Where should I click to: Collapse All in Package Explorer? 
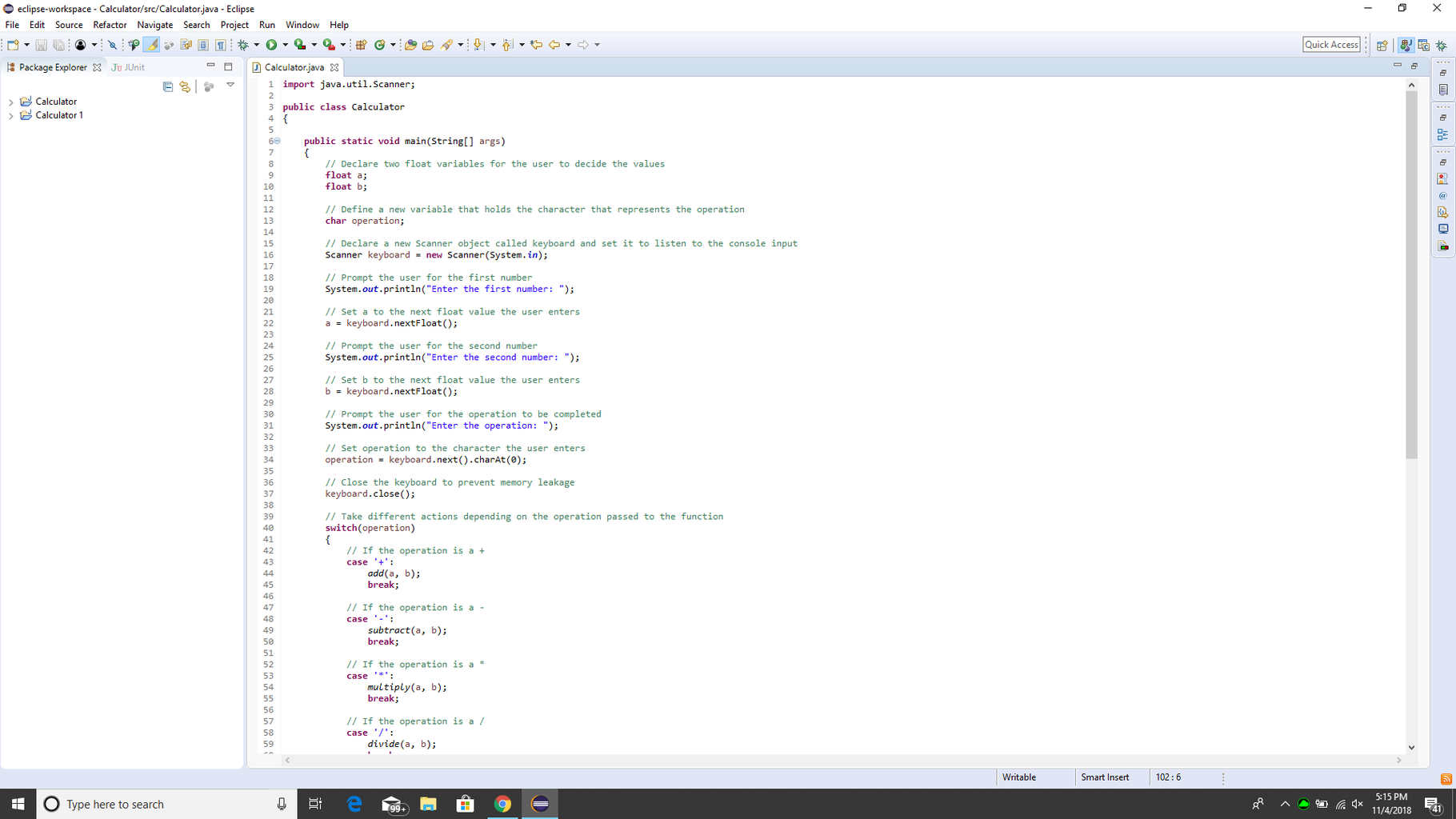click(167, 86)
